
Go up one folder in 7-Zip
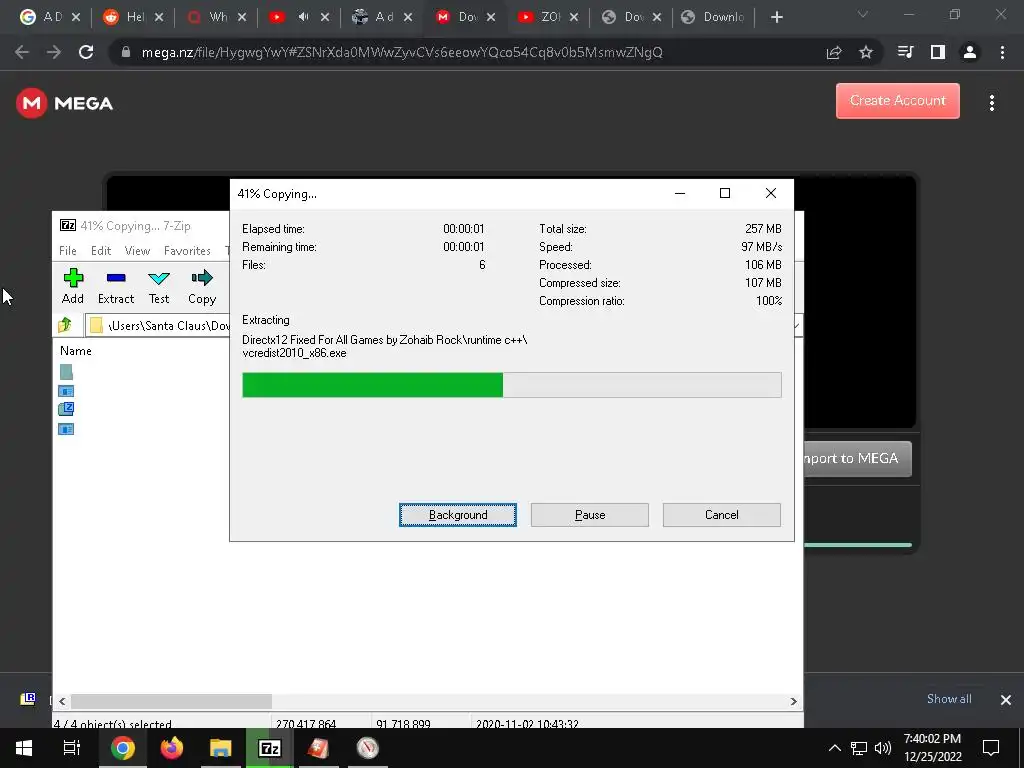(65, 325)
